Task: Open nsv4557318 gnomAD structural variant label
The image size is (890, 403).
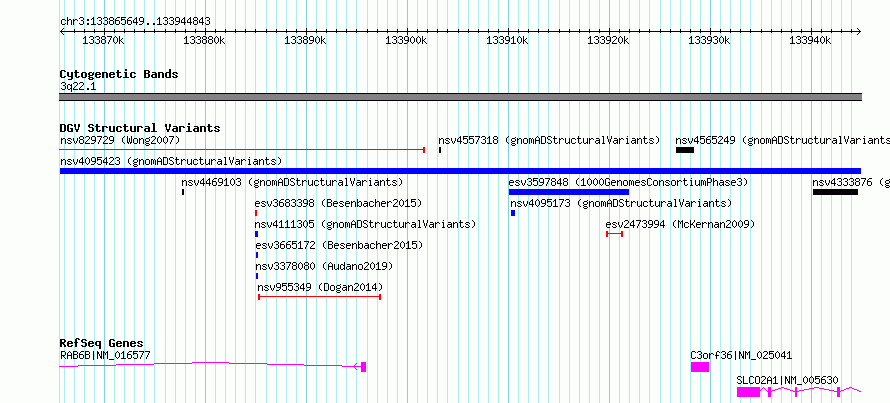Action: (x=549, y=140)
